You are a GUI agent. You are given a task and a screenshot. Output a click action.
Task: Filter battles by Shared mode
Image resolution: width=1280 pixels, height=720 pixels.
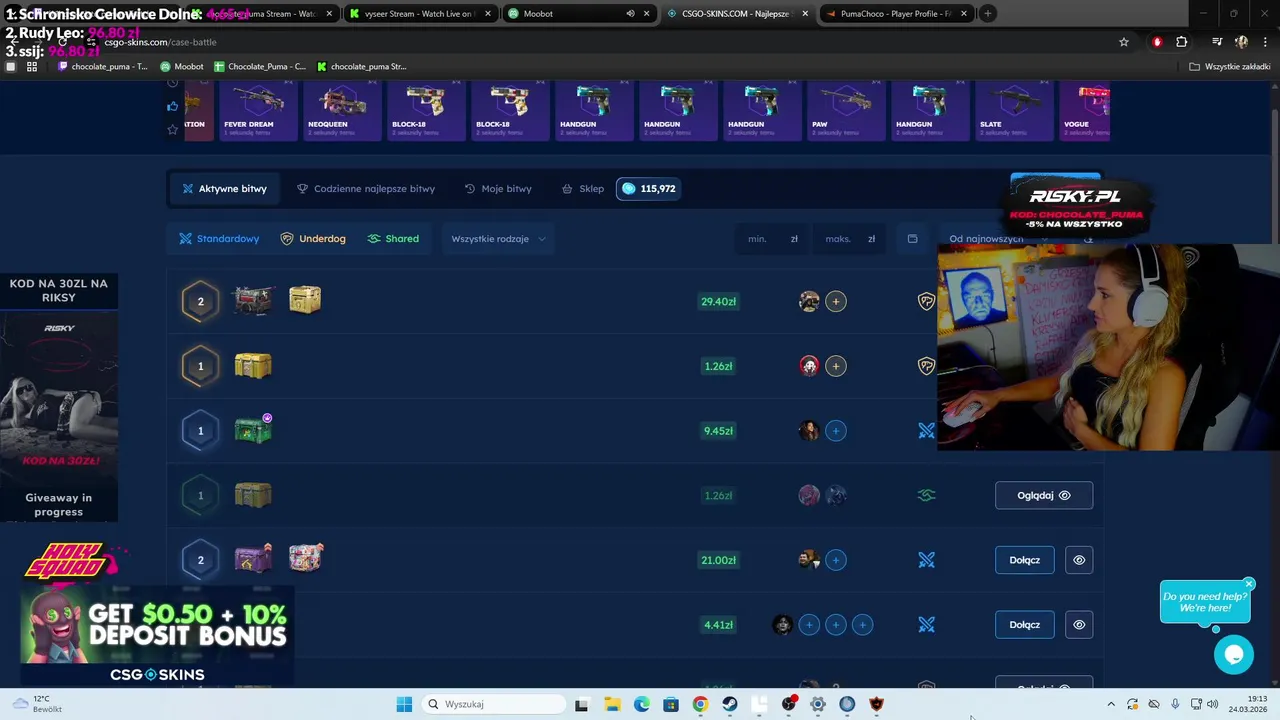(x=393, y=238)
